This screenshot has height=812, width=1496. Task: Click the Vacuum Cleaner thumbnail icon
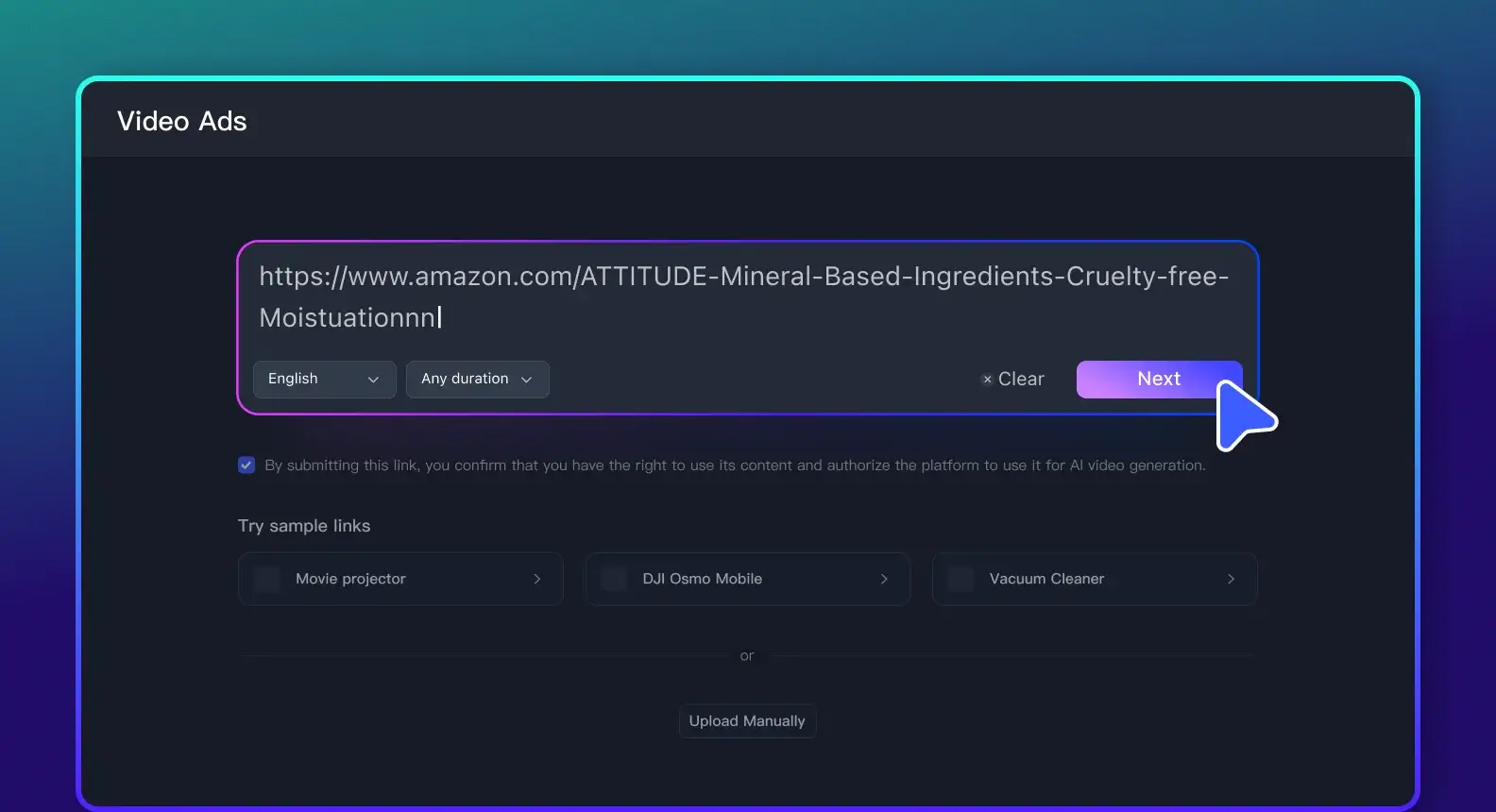[960, 579]
